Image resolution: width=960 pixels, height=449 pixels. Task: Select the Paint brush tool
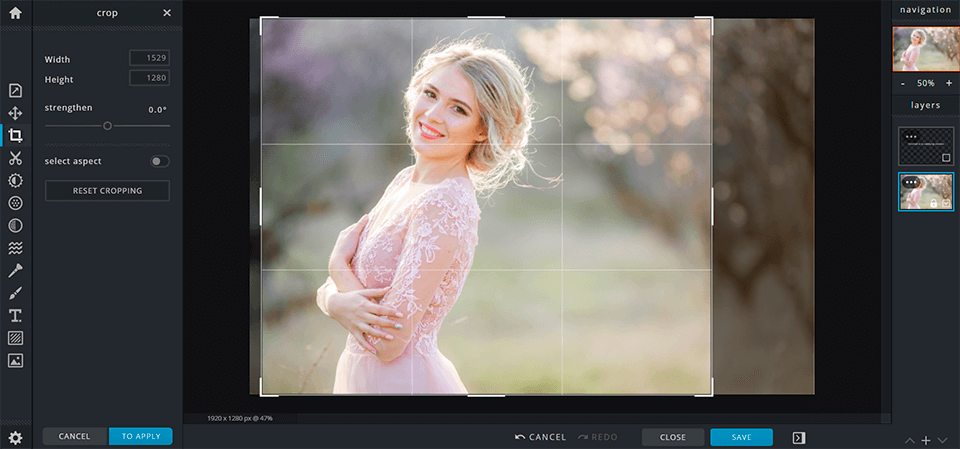pos(15,293)
